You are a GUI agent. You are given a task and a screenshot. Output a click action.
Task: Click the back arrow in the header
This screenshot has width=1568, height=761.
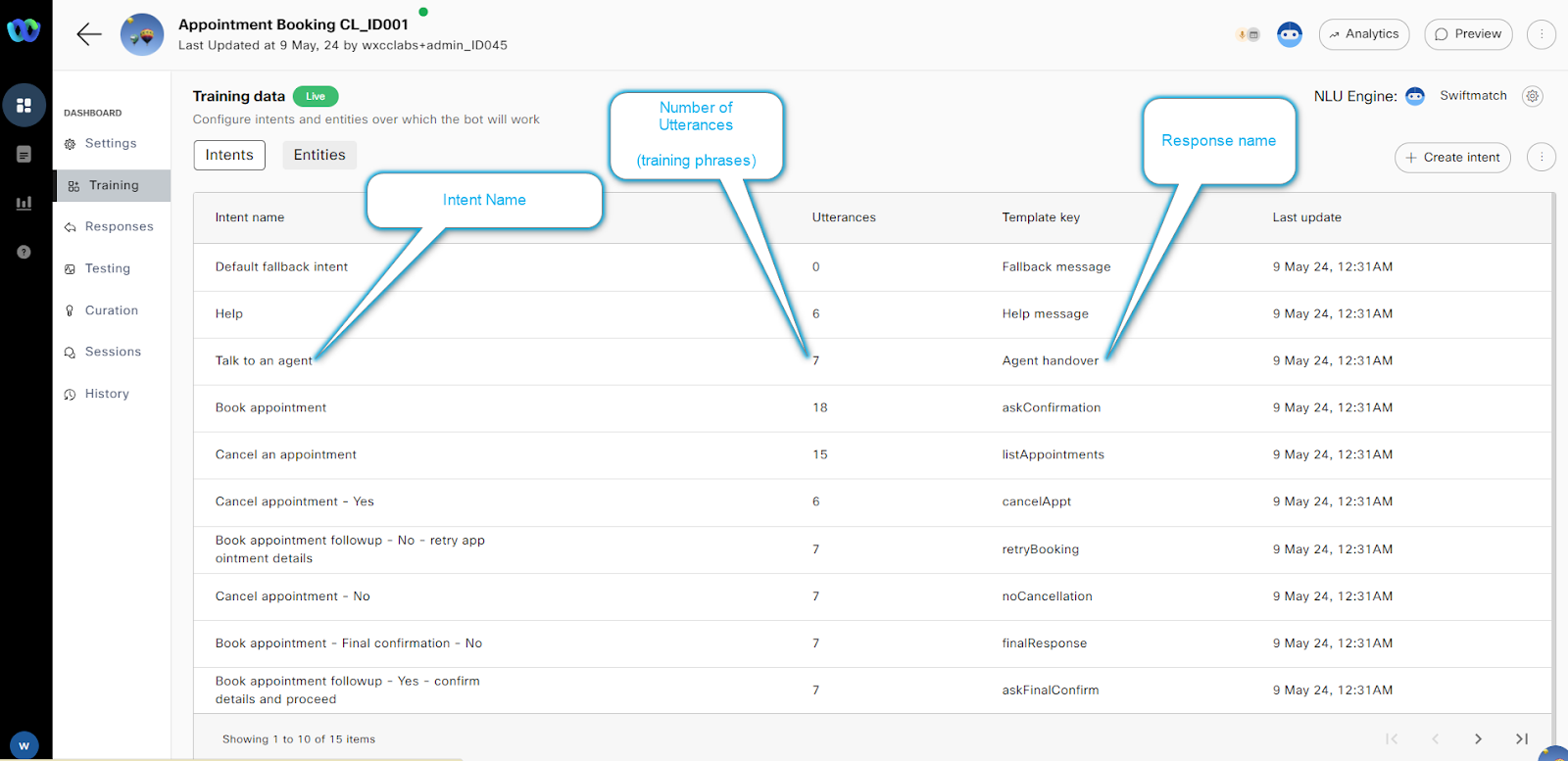pyautogui.click(x=89, y=34)
